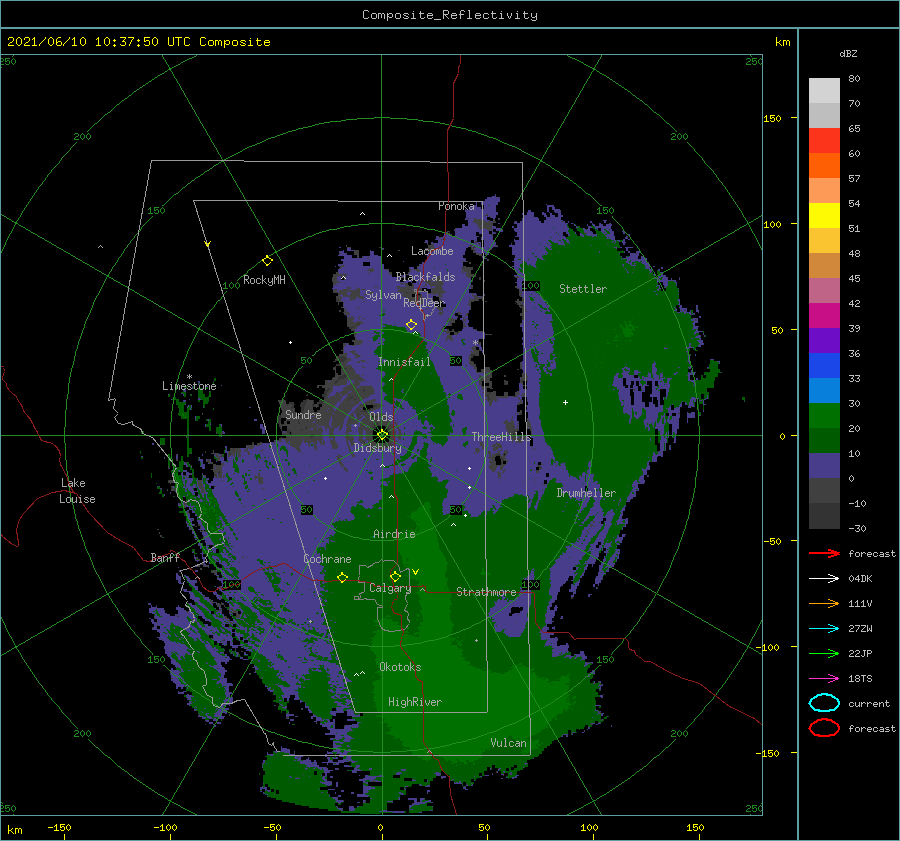Click the magenta 18TS arrow icon
Viewport: 900px width, 841px height.
pos(824,679)
